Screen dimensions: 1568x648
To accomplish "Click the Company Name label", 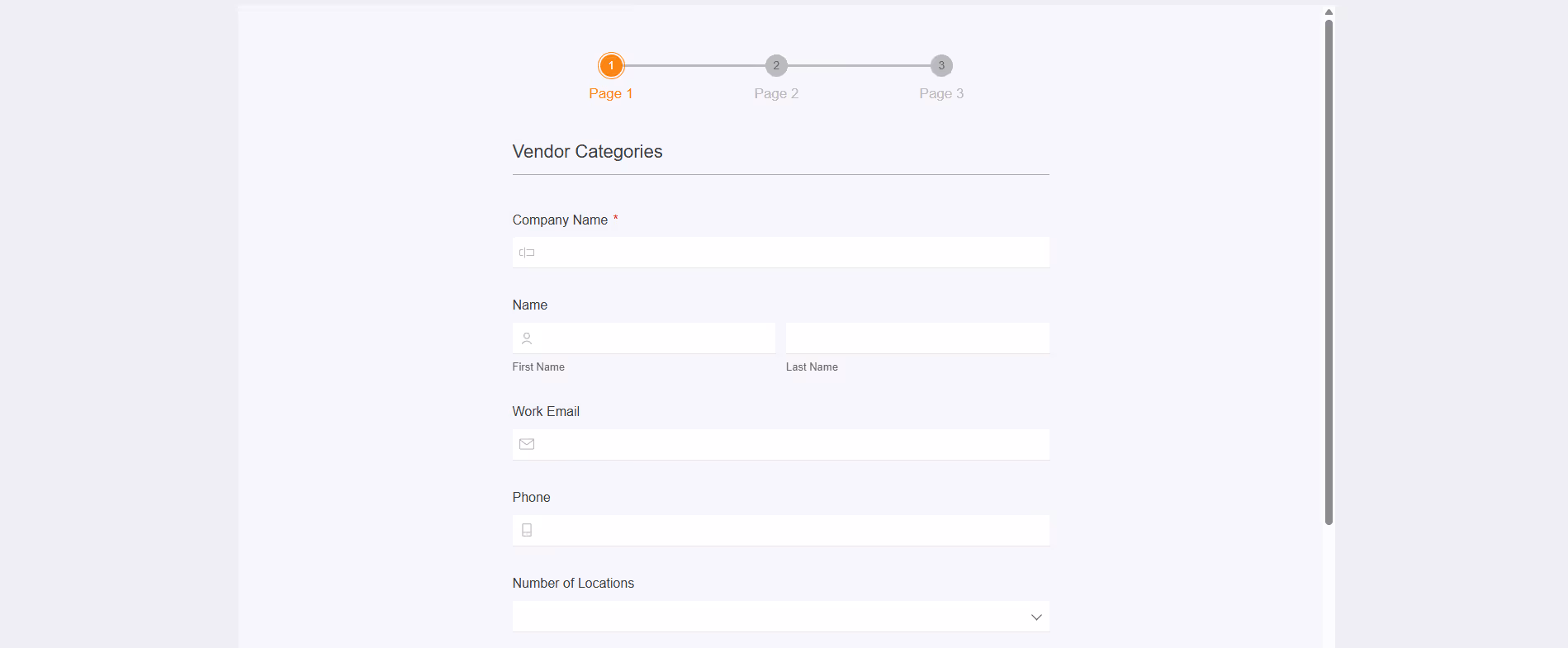I will [560, 220].
